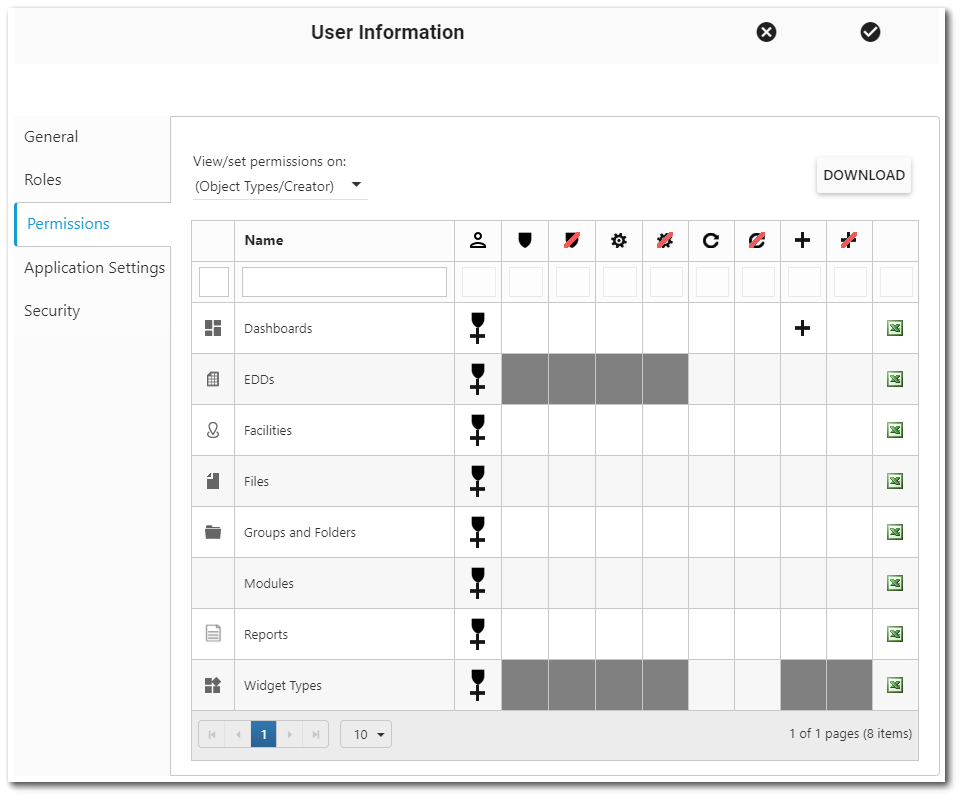This screenshot has height=798, width=961.
Task: Click the Excel export icon for Reports
Action: [895, 634]
